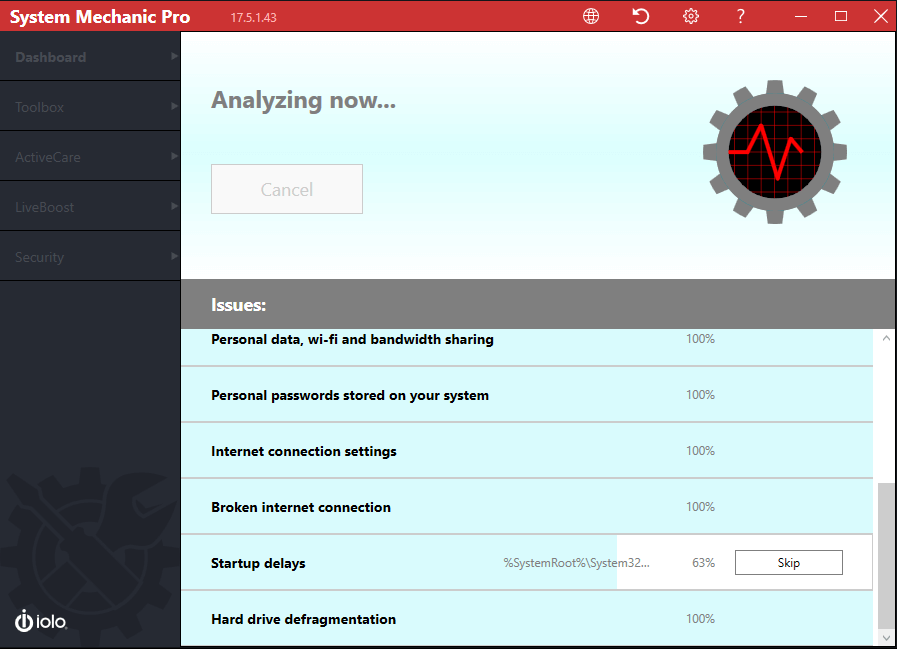Select "Hard drive defragmentation" row

[527, 618]
